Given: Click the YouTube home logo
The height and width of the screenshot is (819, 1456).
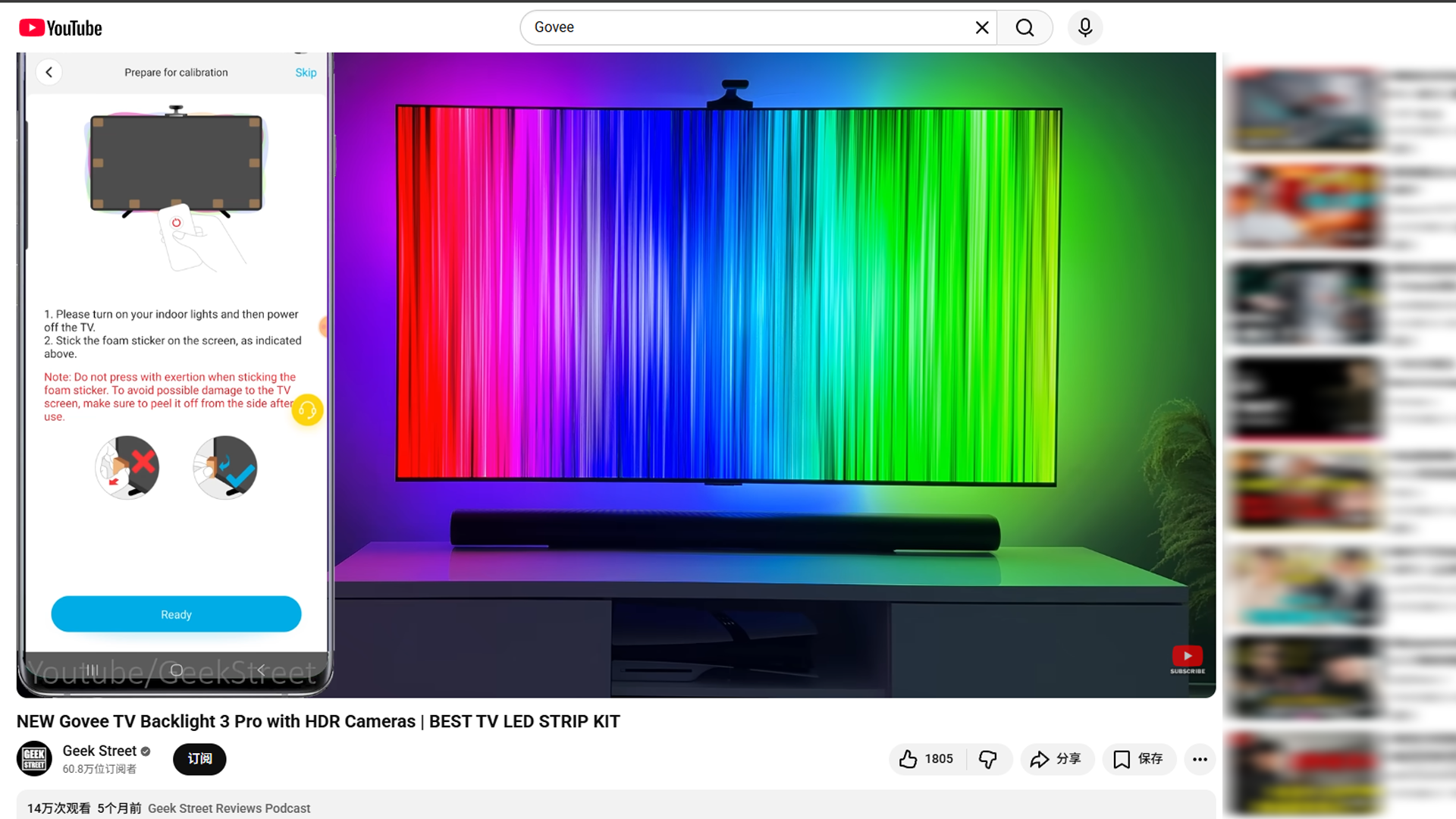Looking at the screenshot, I should [x=61, y=28].
